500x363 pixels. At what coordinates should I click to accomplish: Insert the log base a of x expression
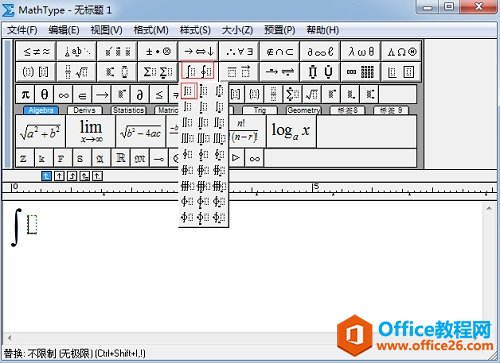pyautogui.click(x=290, y=132)
